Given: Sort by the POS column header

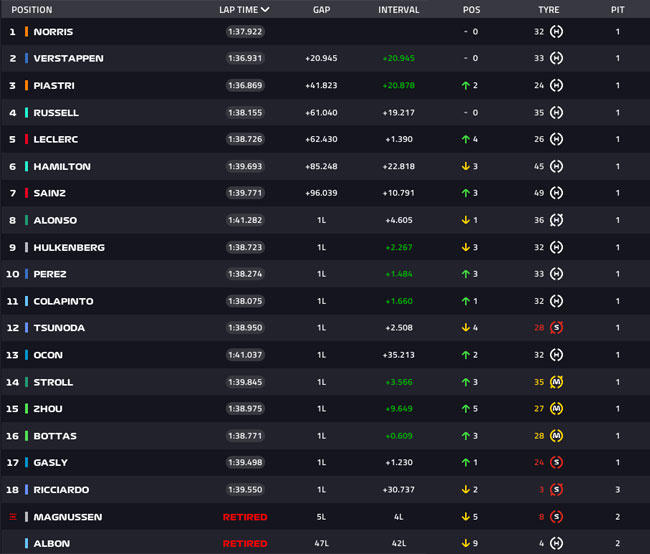Looking at the screenshot, I should pyautogui.click(x=471, y=10).
